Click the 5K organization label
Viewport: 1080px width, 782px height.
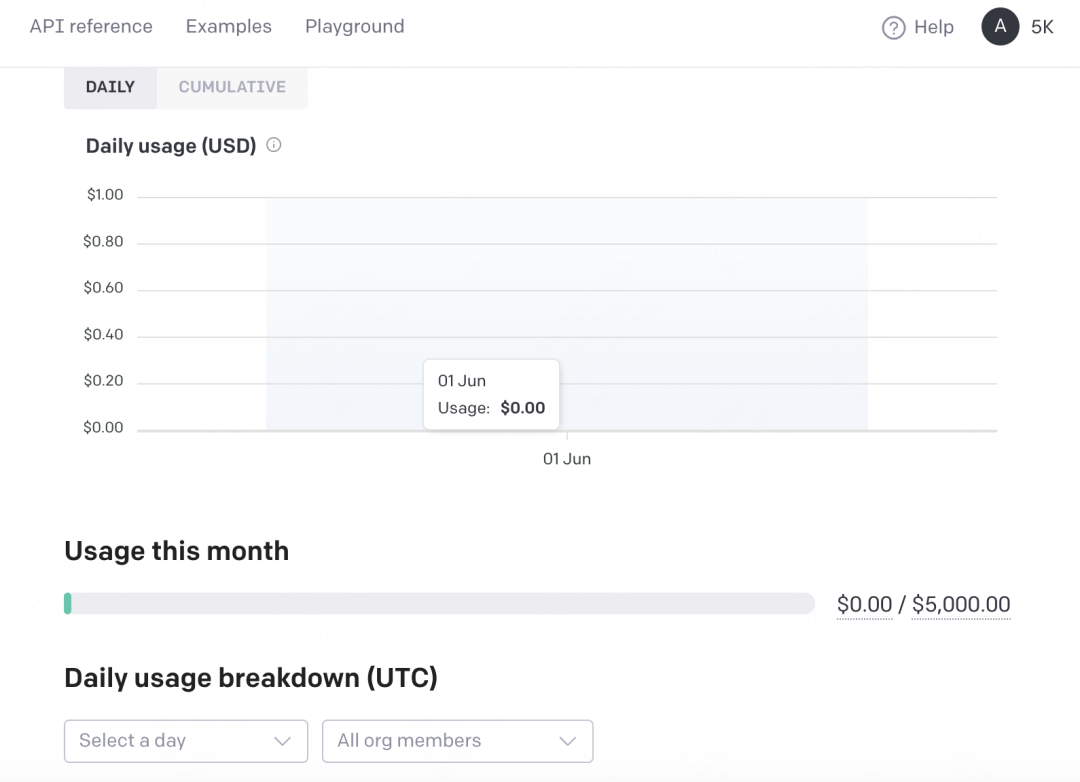pyautogui.click(x=1042, y=27)
